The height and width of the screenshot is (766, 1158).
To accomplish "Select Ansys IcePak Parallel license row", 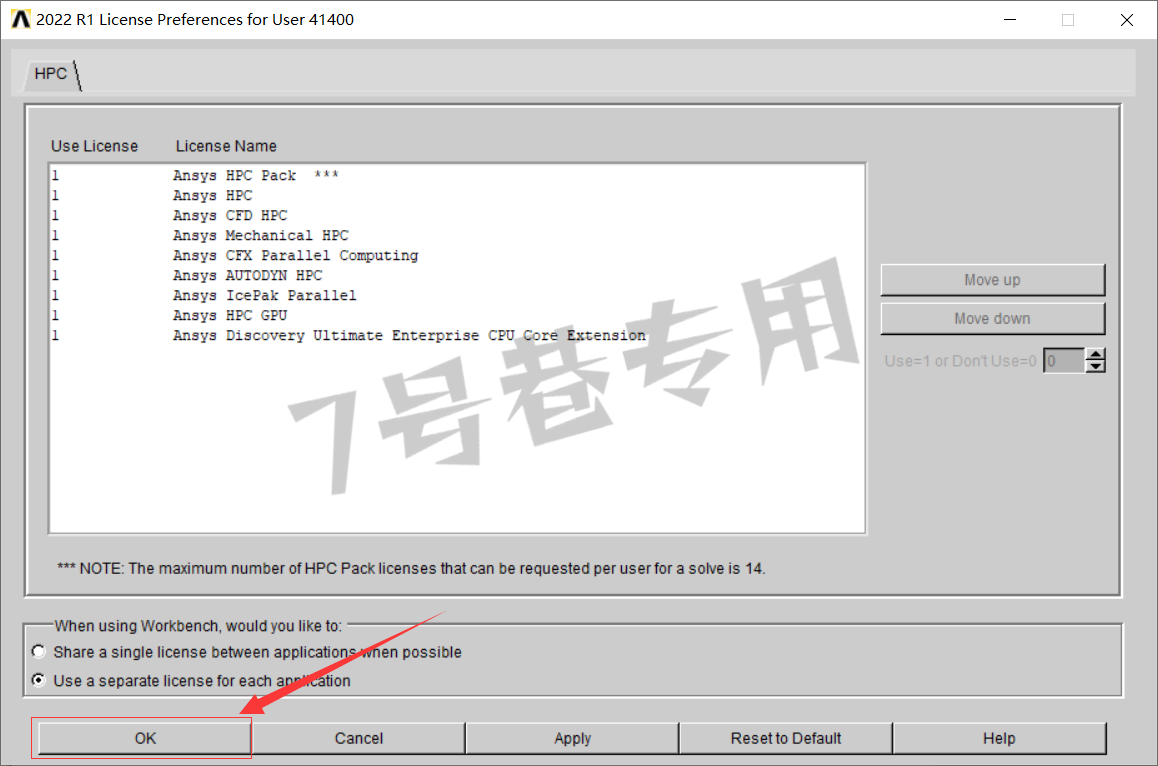I will (x=456, y=295).
